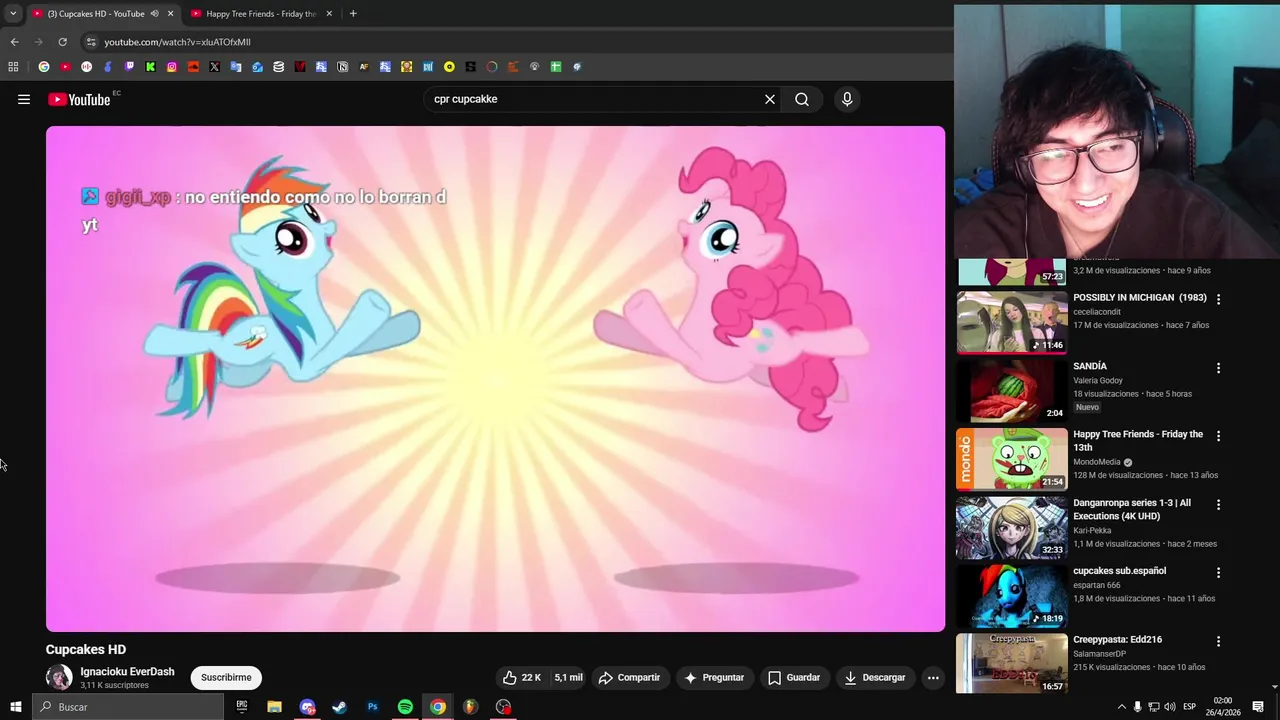
Task: Click the video player to pause
Action: 495,378
